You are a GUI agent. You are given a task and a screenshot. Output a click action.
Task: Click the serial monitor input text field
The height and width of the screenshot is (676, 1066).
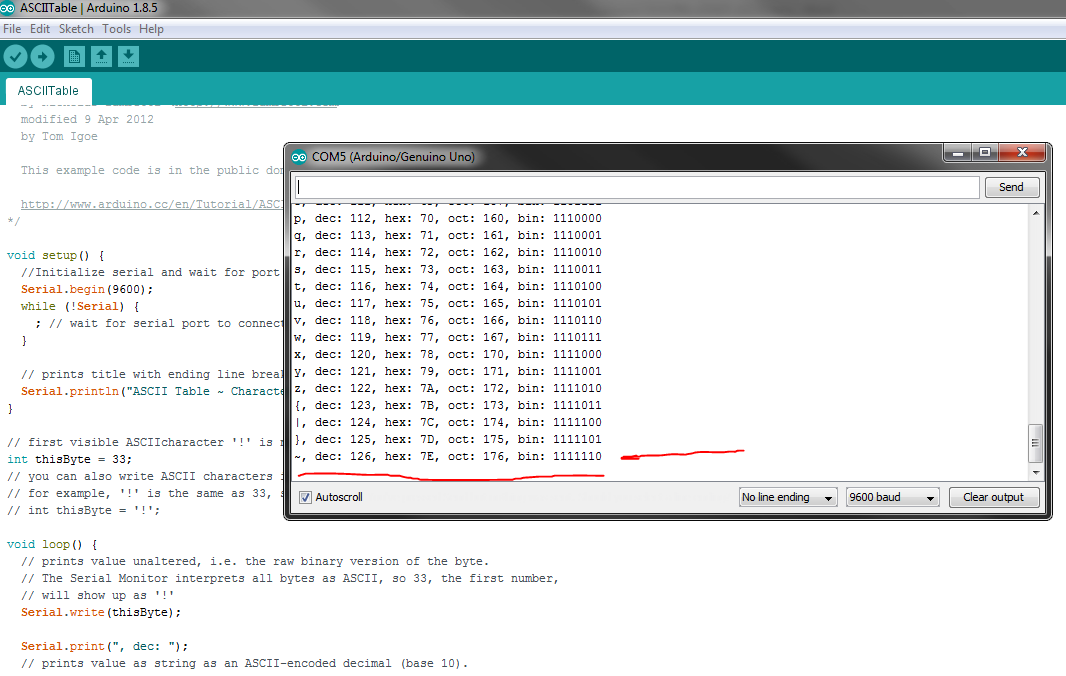636,187
